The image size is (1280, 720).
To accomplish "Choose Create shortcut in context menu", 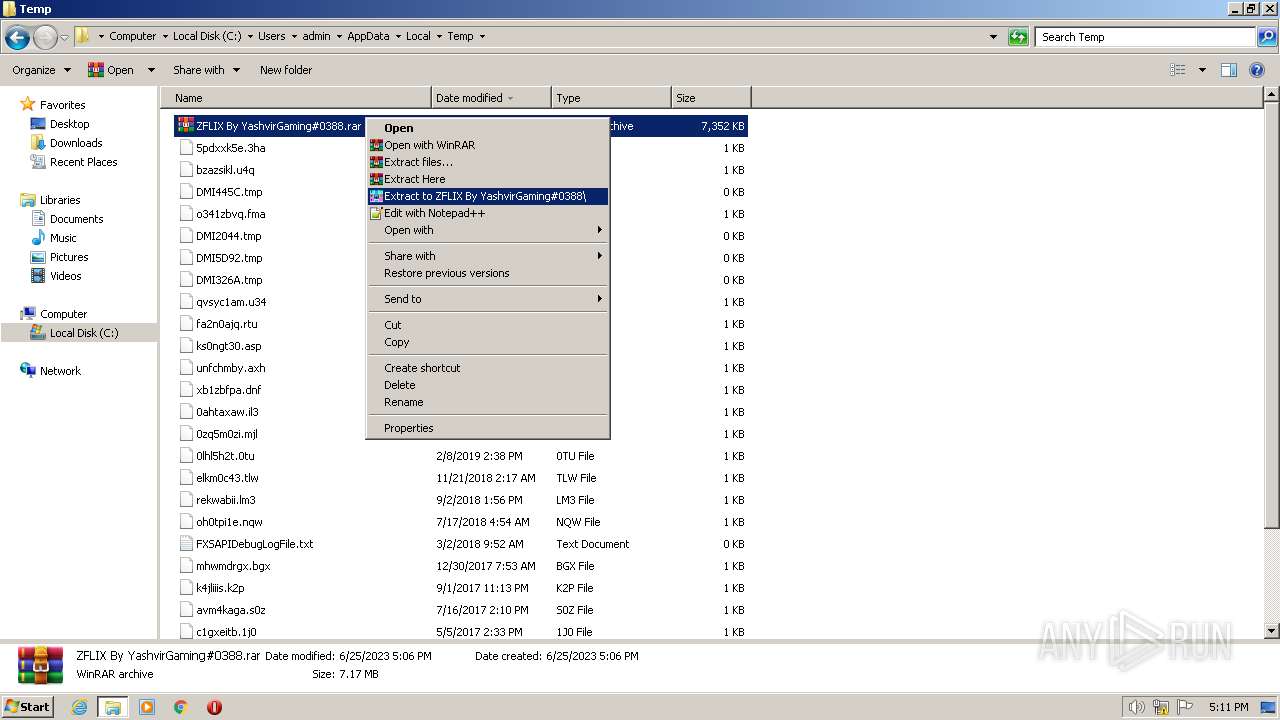I will [488, 368].
